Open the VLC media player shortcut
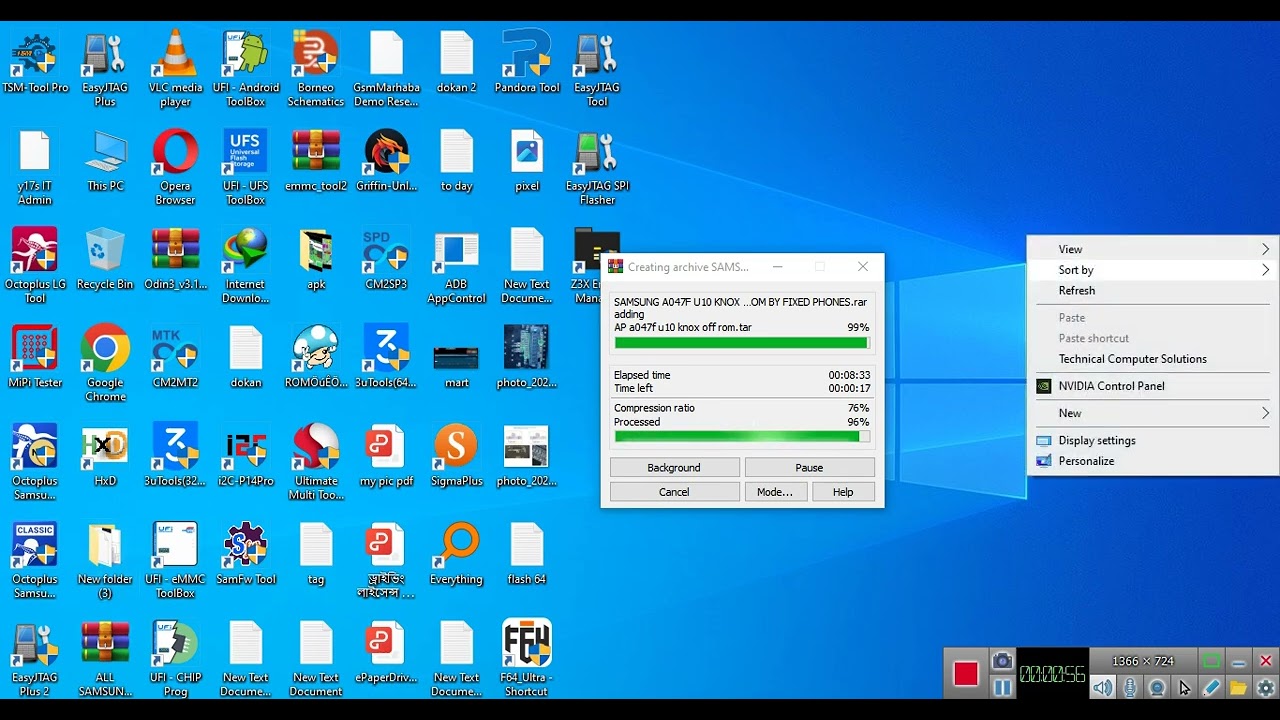The width and height of the screenshot is (1280, 720). coord(175,68)
